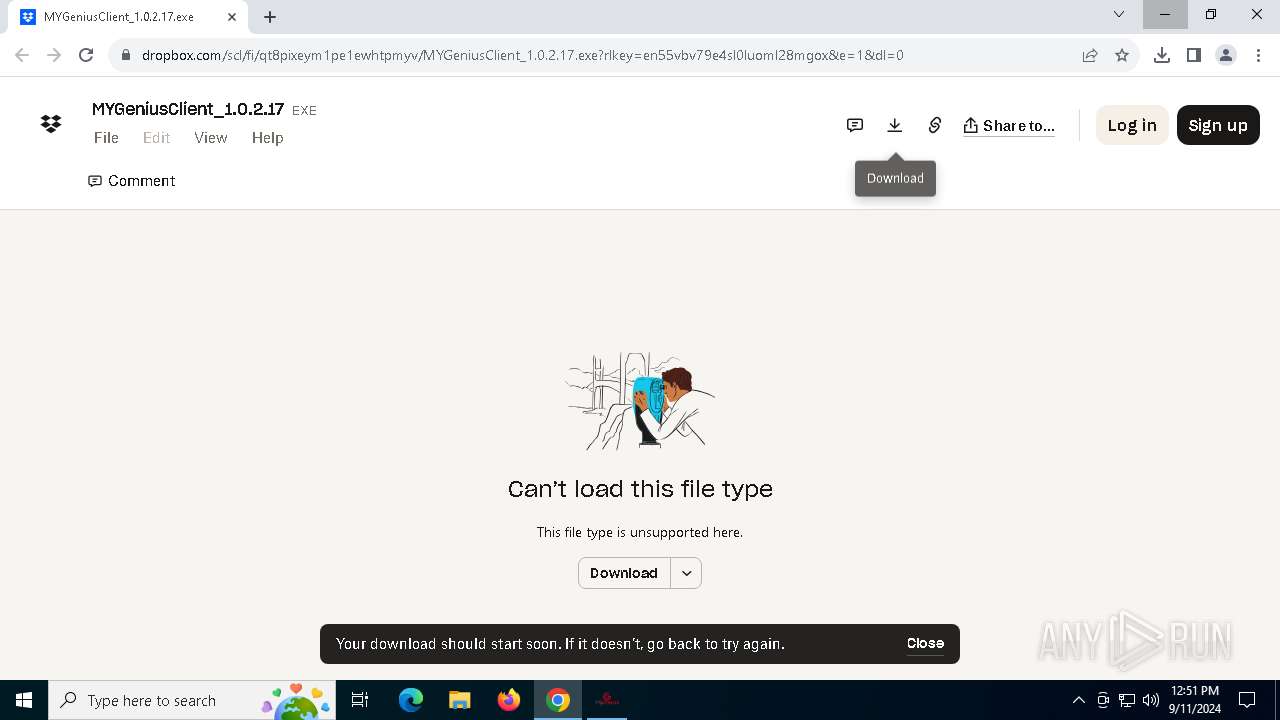Click the binoculars illustration
The image size is (1280, 720).
(640, 400)
